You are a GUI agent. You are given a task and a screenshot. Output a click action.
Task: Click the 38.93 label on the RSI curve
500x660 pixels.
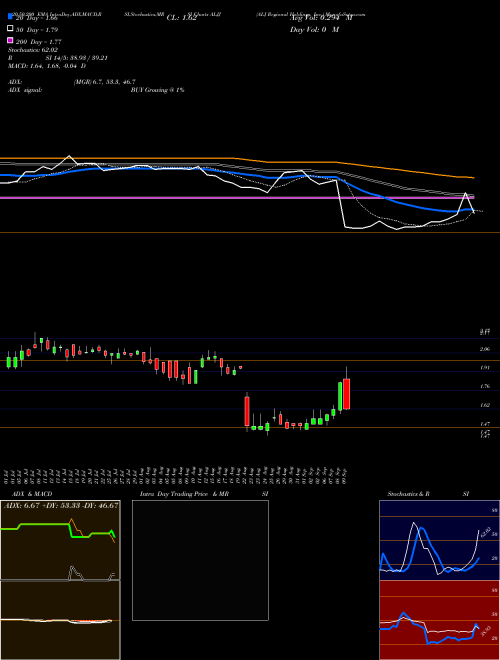tap(485, 631)
